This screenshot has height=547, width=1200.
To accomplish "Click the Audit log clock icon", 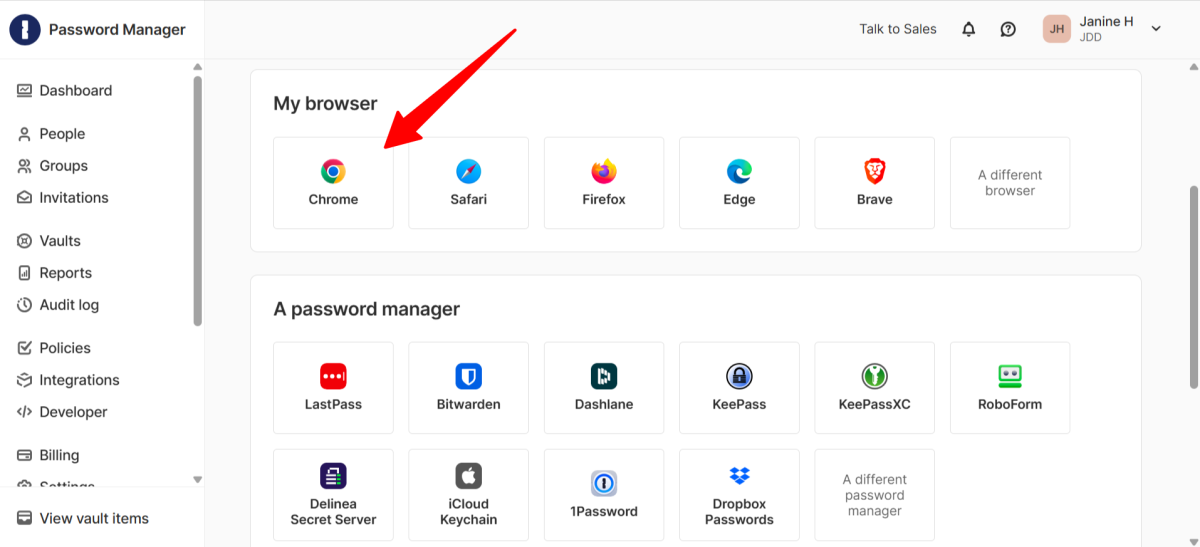I will tap(25, 305).
